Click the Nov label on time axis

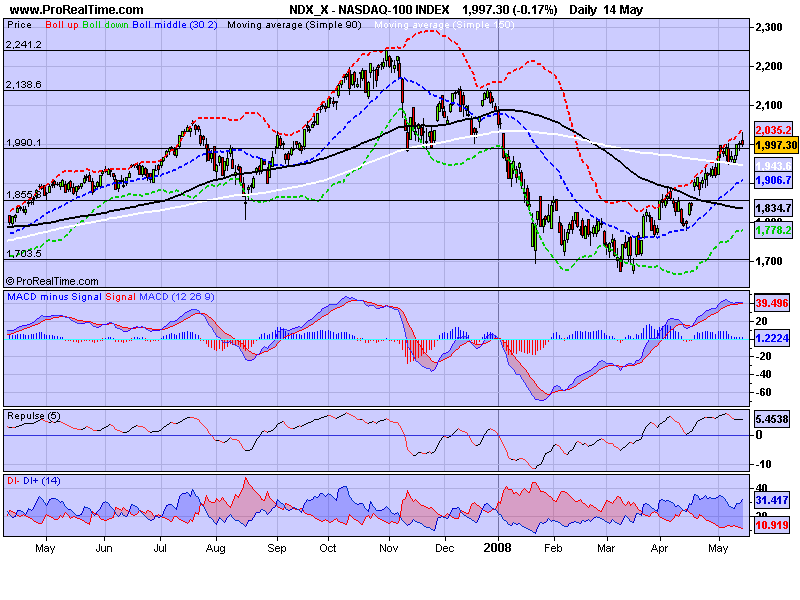(x=389, y=548)
